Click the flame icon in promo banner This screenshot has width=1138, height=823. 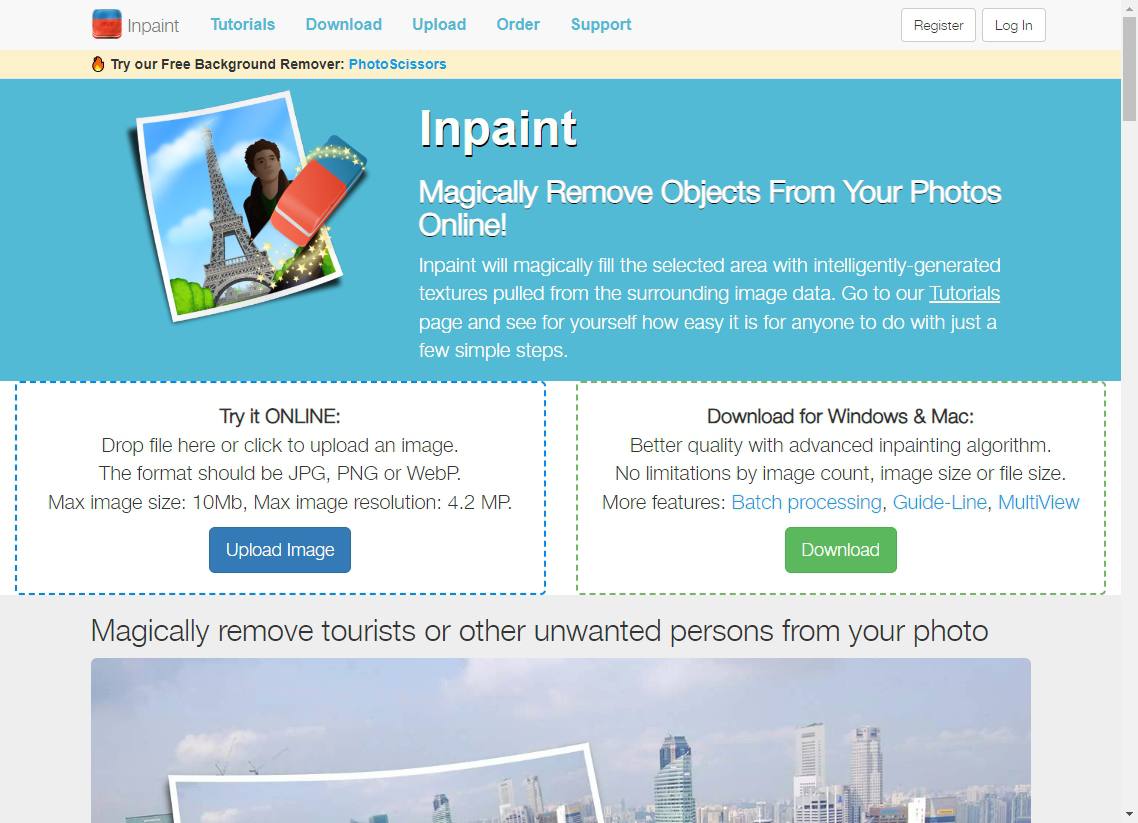(98, 64)
